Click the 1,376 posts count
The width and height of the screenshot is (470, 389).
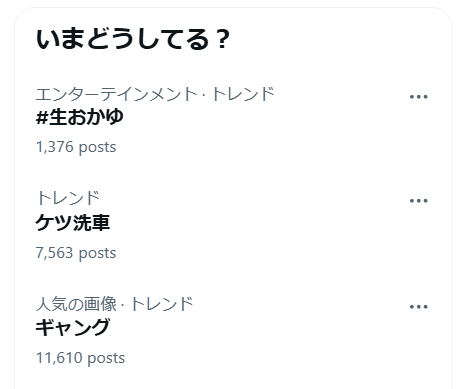pyautogui.click(x=76, y=147)
